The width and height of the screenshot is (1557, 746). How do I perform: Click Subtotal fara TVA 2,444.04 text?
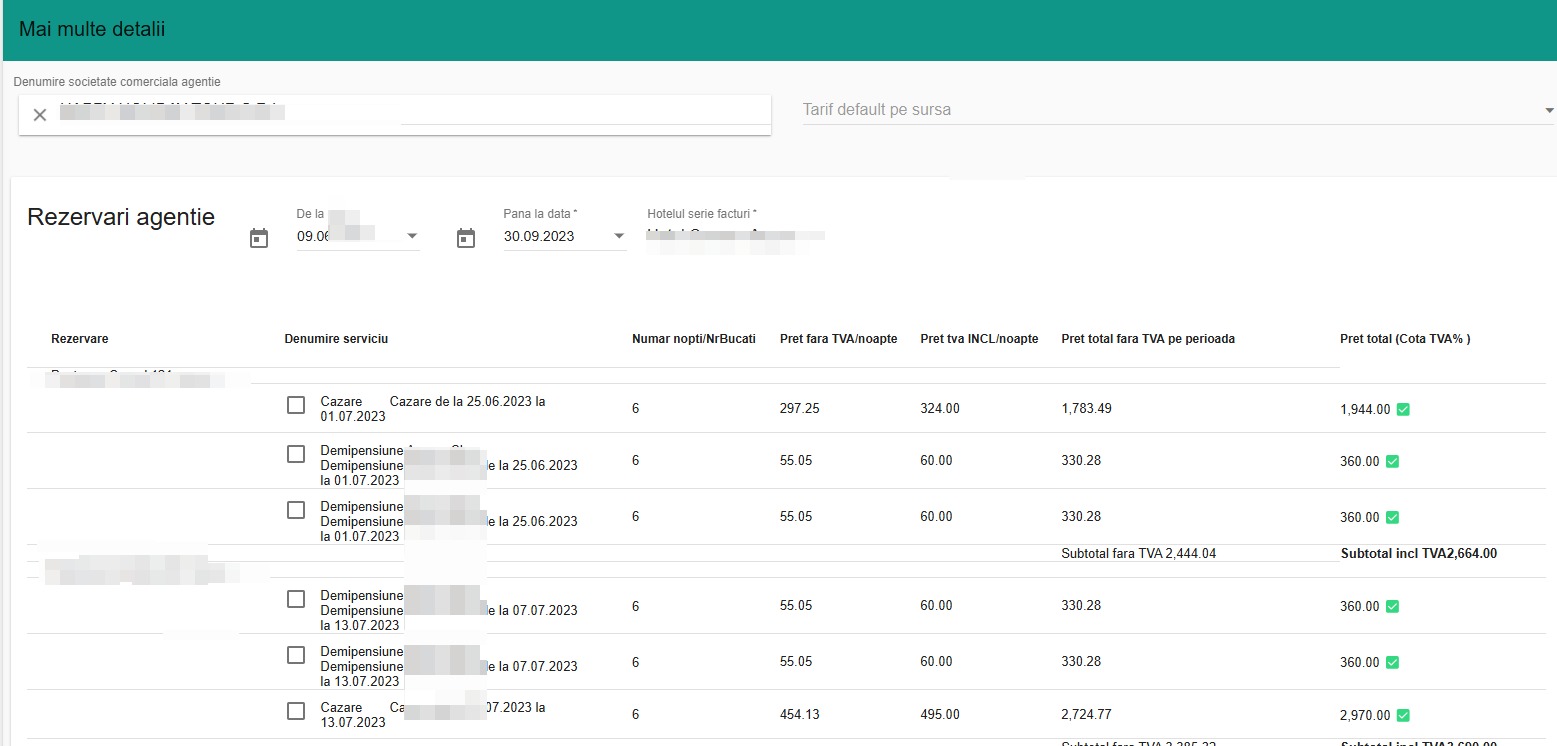1139,553
